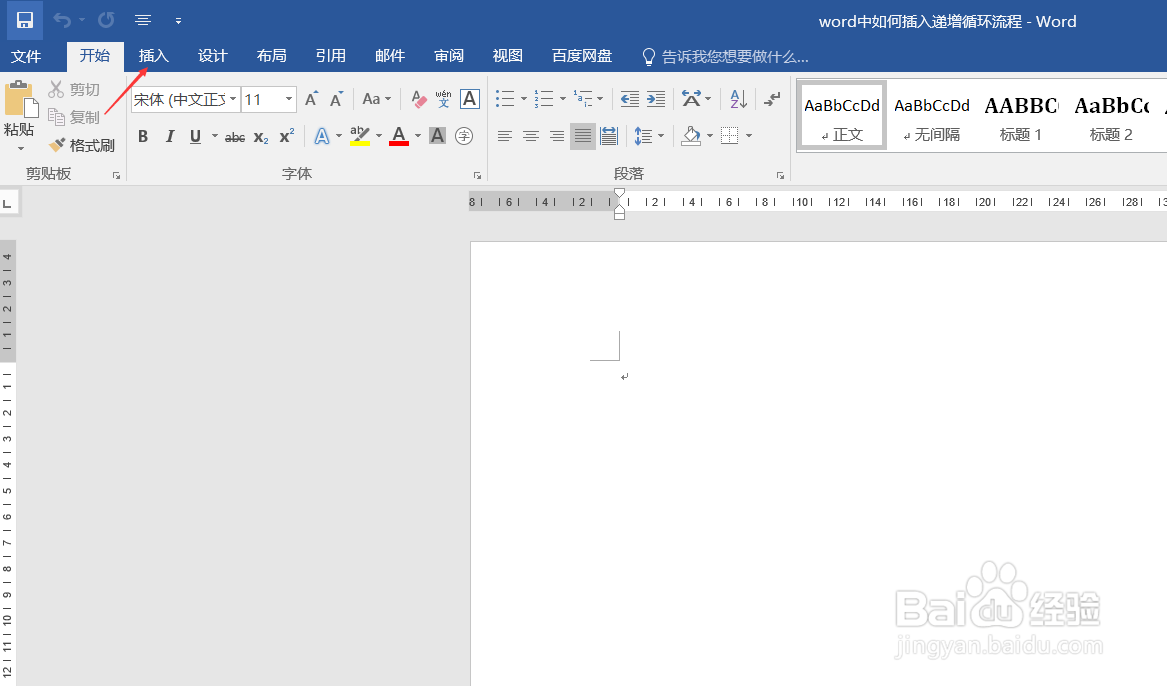Switch to the 插入 ribbon tab
The image size is (1167, 686).
153,56
